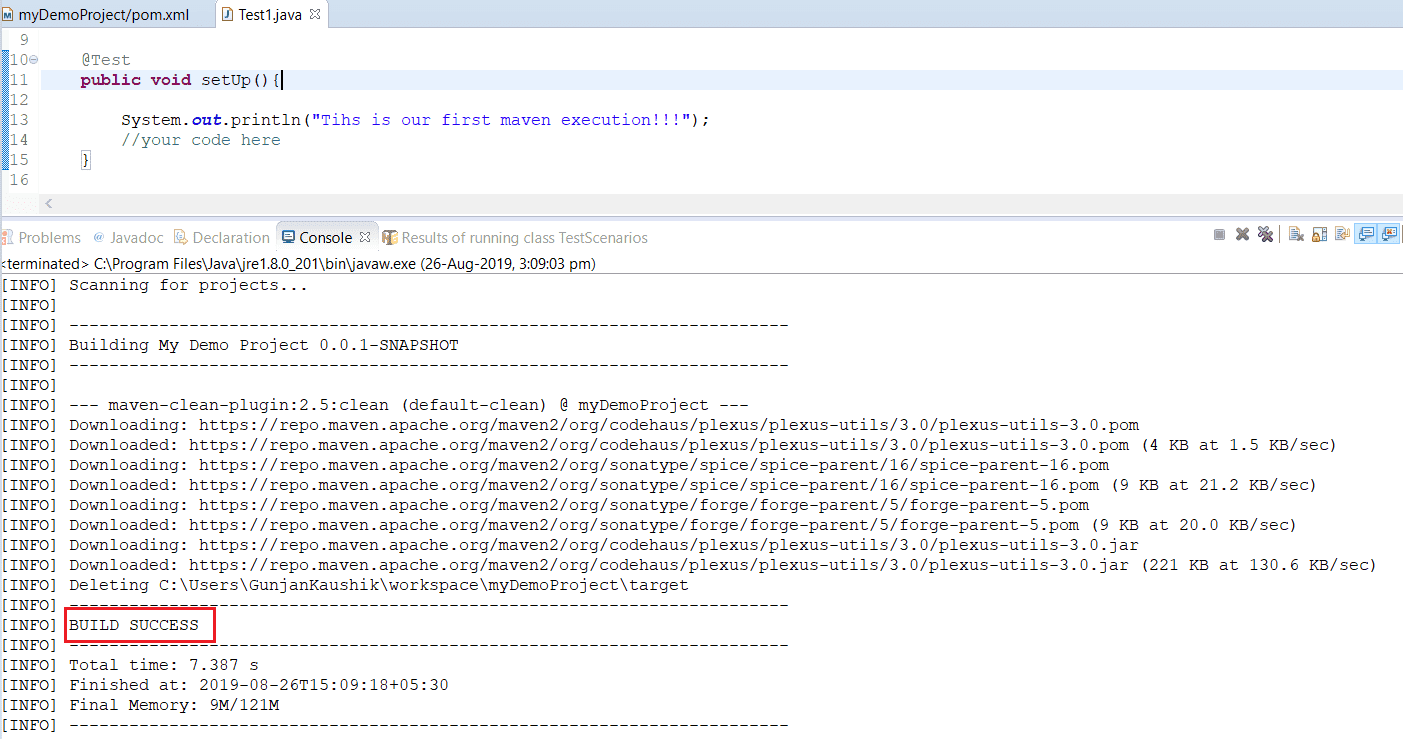Image resolution: width=1403 pixels, height=739 pixels.
Task: Click the Declaration tab icon
Action: tap(181, 237)
